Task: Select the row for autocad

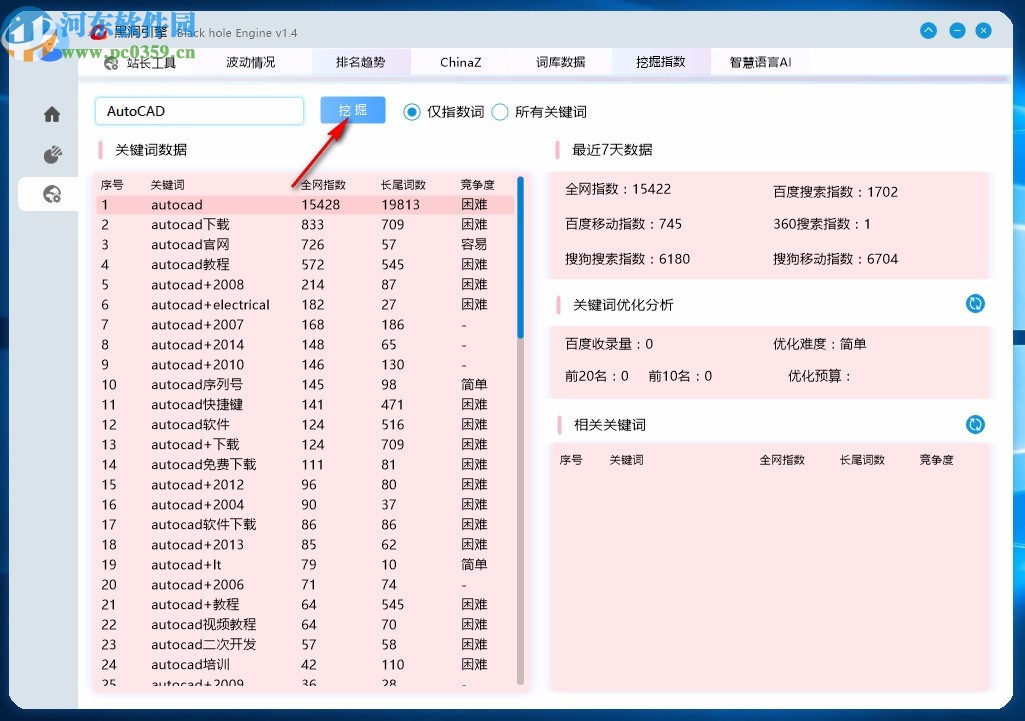Action: pyautogui.click(x=306, y=205)
